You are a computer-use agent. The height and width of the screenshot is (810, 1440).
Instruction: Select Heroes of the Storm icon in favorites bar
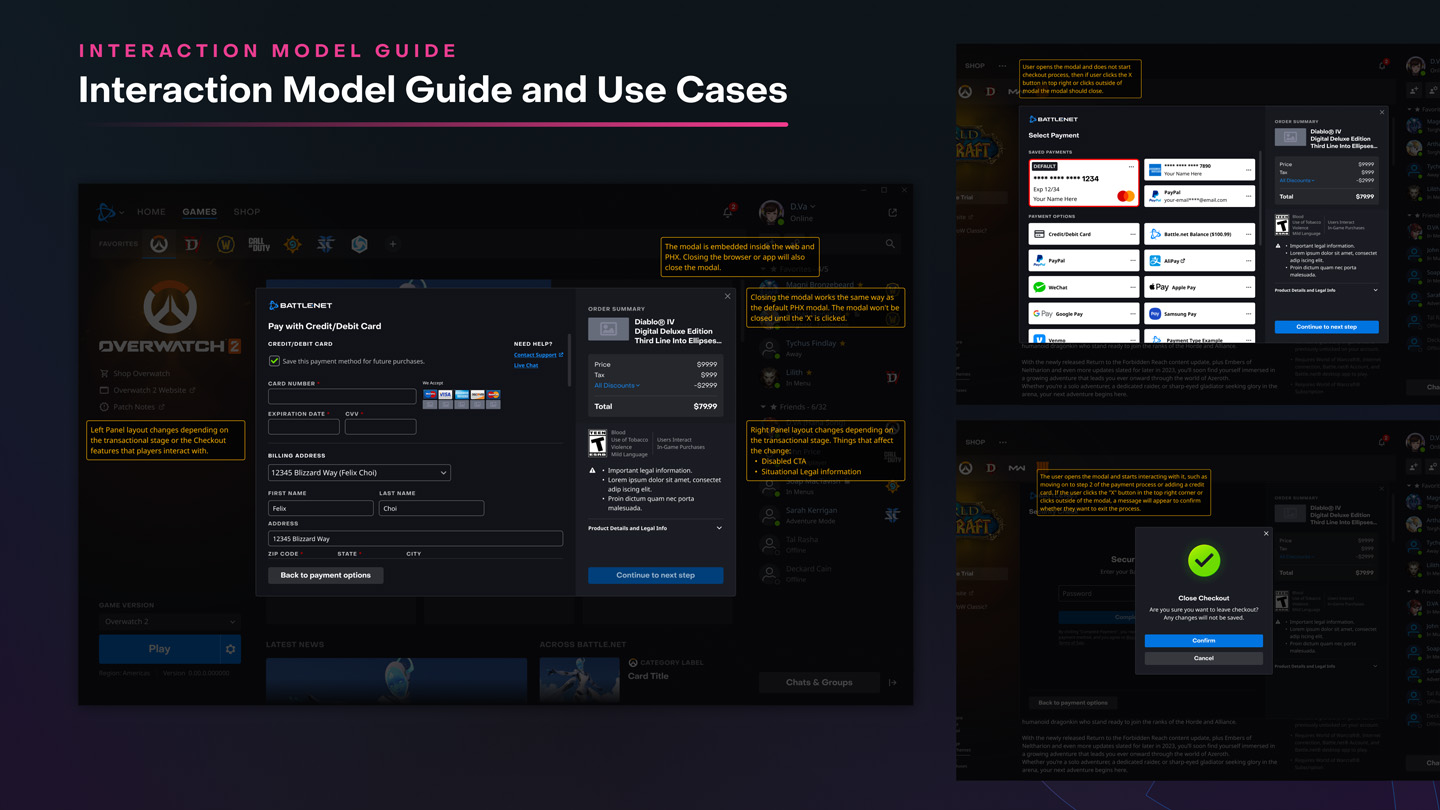coord(359,244)
